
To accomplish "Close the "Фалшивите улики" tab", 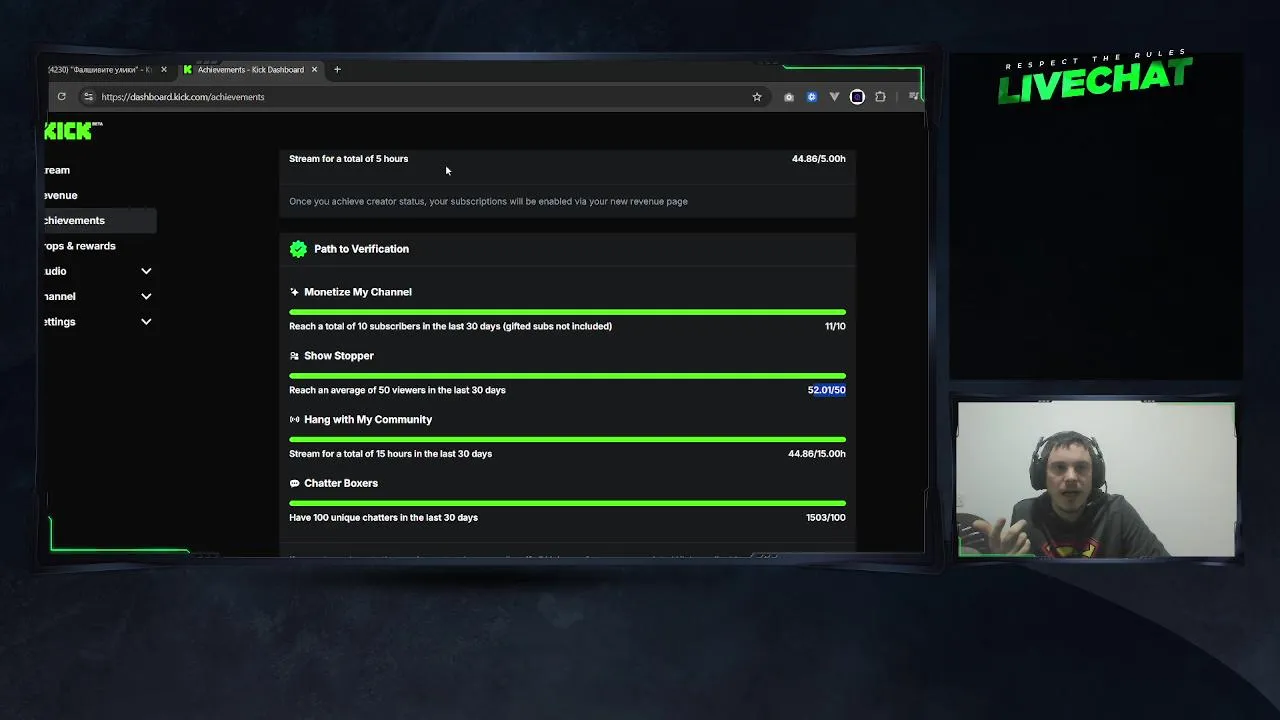I will (x=164, y=70).
